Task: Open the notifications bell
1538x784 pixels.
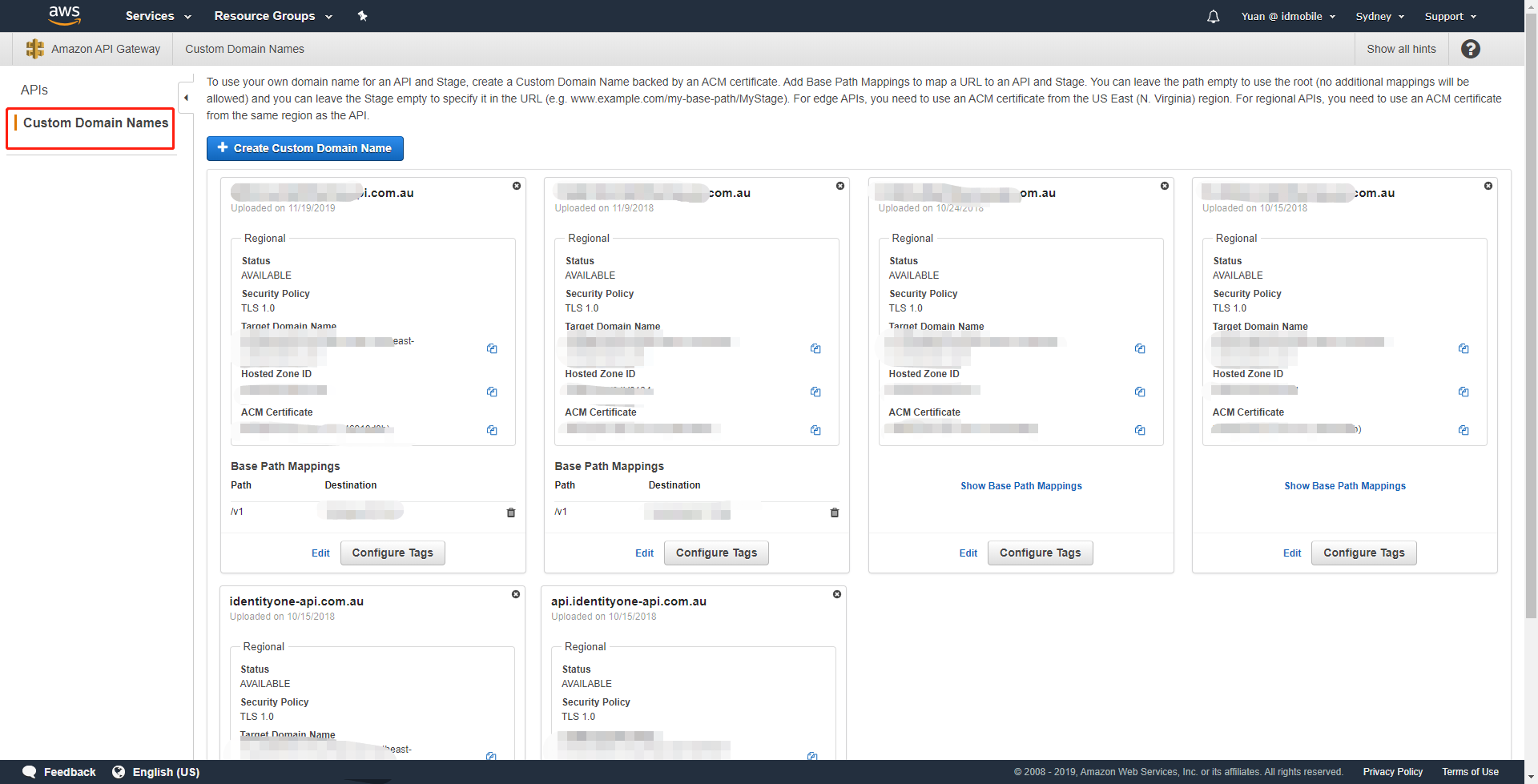Action: pos(1213,16)
